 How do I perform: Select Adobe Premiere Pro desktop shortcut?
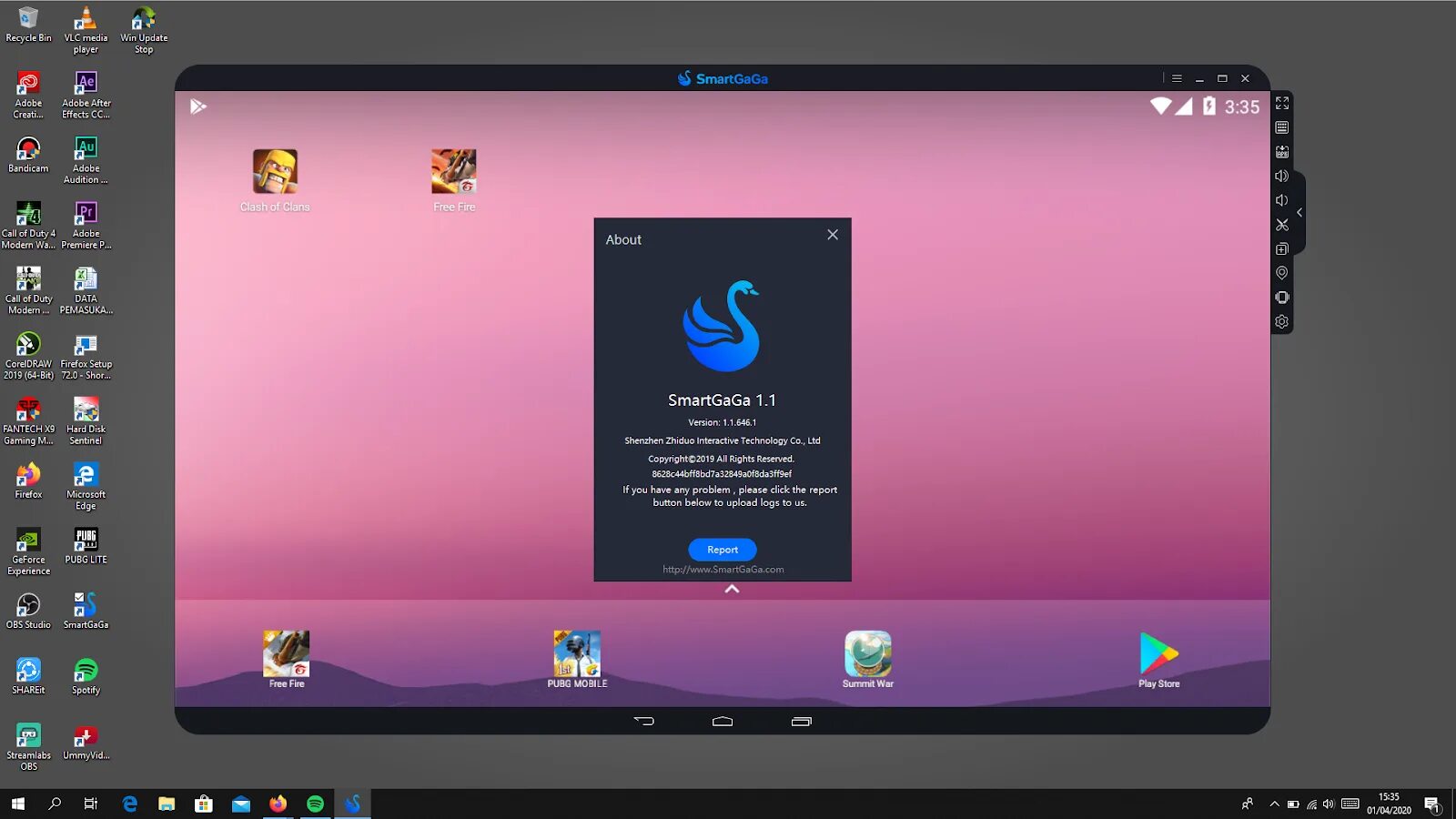pyautogui.click(x=86, y=226)
